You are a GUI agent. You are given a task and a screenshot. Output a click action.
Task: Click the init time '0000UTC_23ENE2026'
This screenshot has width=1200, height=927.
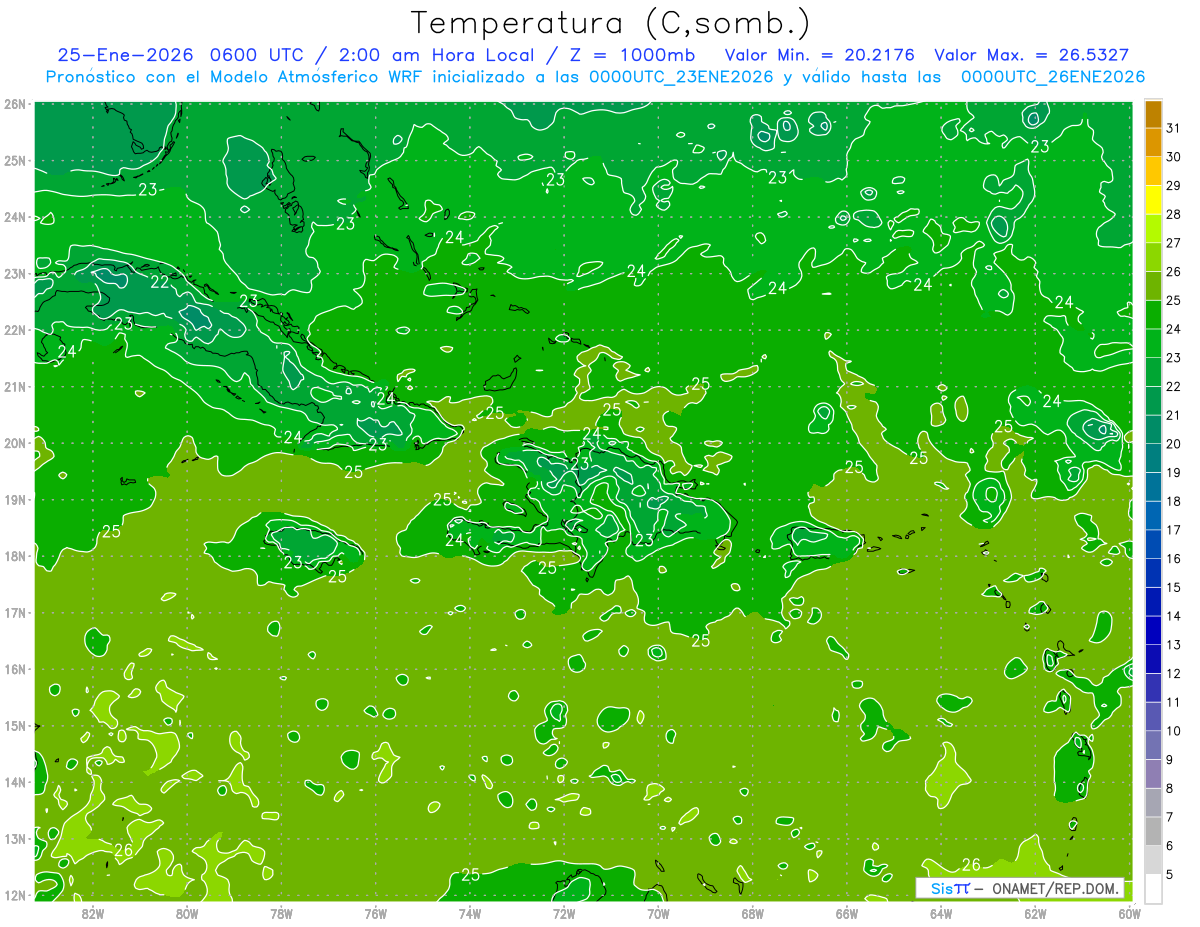[x=681, y=77]
